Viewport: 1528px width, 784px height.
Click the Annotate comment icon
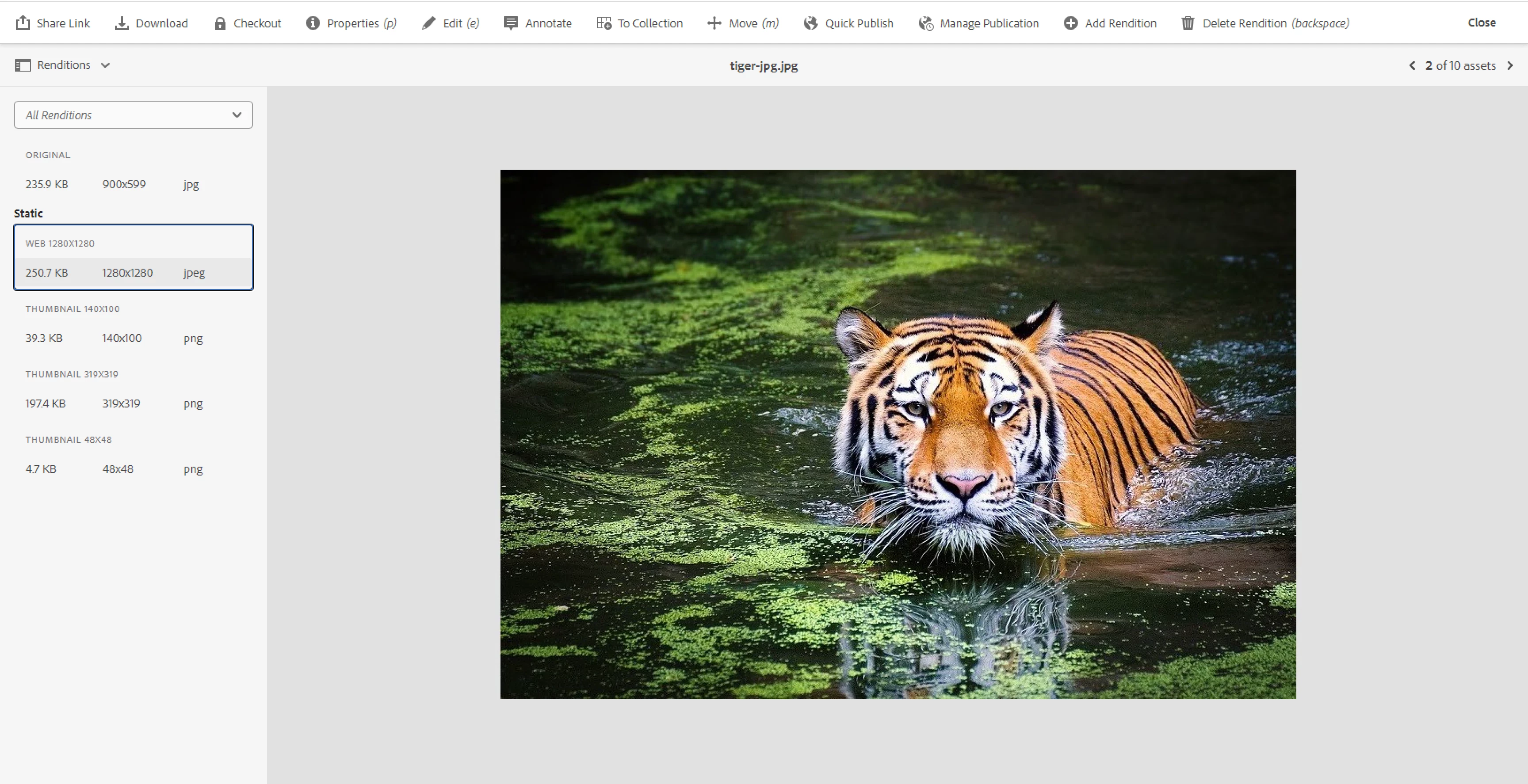(x=511, y=23)
